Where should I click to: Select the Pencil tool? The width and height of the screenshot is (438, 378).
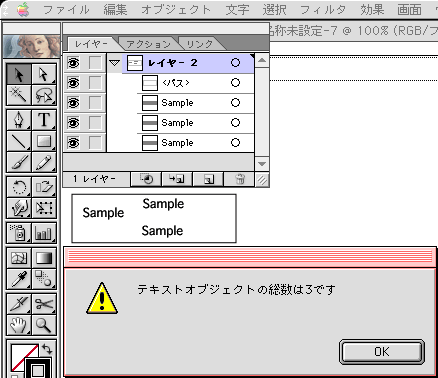pos(44,162)
